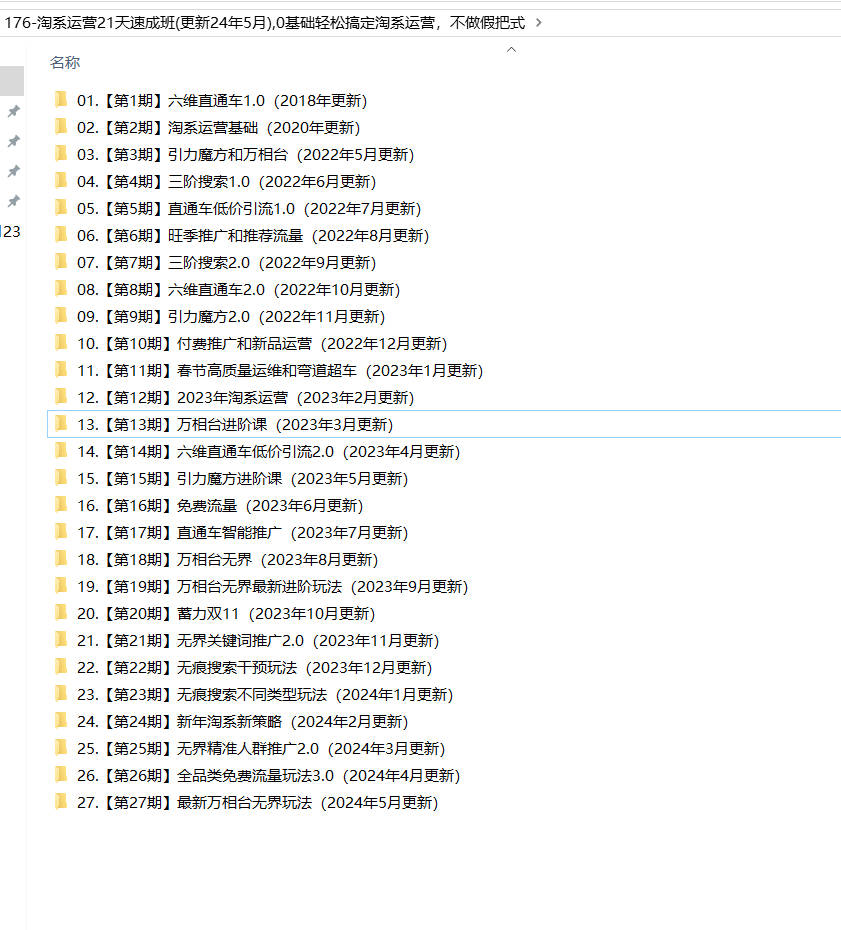
Task: Click folder icon of 15.【第15期】引力魔方进阶课
Action: 61,477
